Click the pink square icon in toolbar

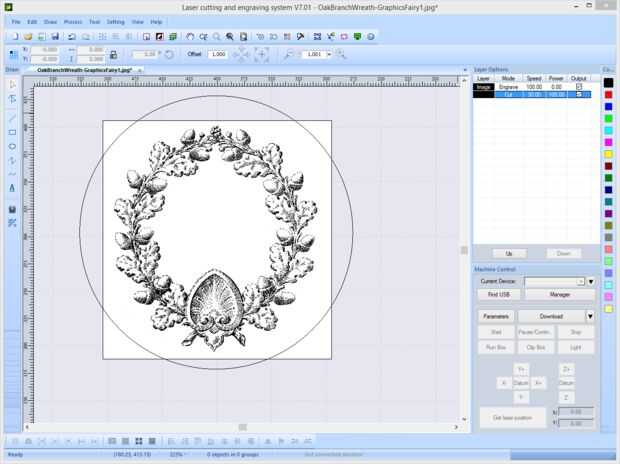point(344,37)
